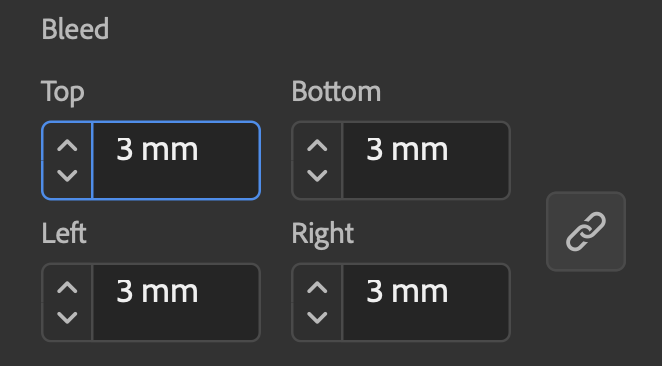The height and width of the screenshot is (366, 662).
Task: Increase Top bleed with up arrow
Action: (x=67, y=146)
